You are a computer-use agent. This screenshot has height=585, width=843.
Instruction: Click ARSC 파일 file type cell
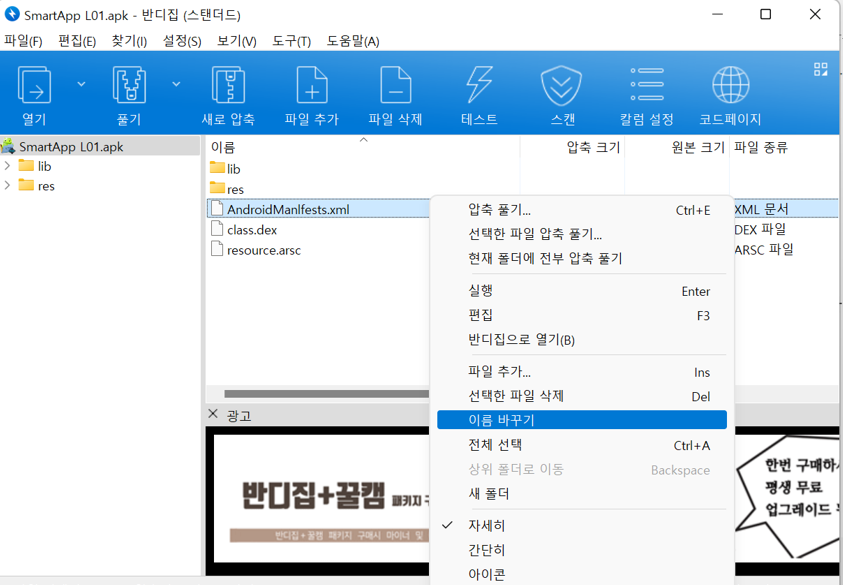click(763, 250)
